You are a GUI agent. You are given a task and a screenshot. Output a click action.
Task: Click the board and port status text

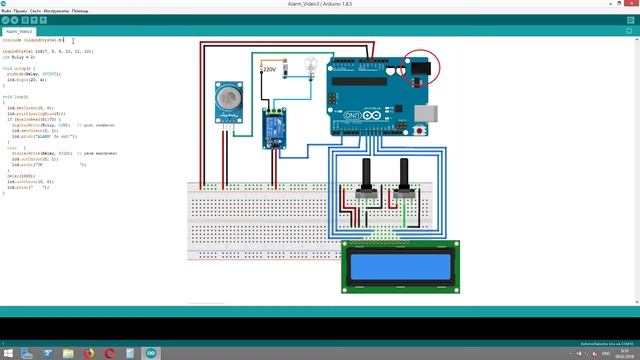(x=607, y=344)
